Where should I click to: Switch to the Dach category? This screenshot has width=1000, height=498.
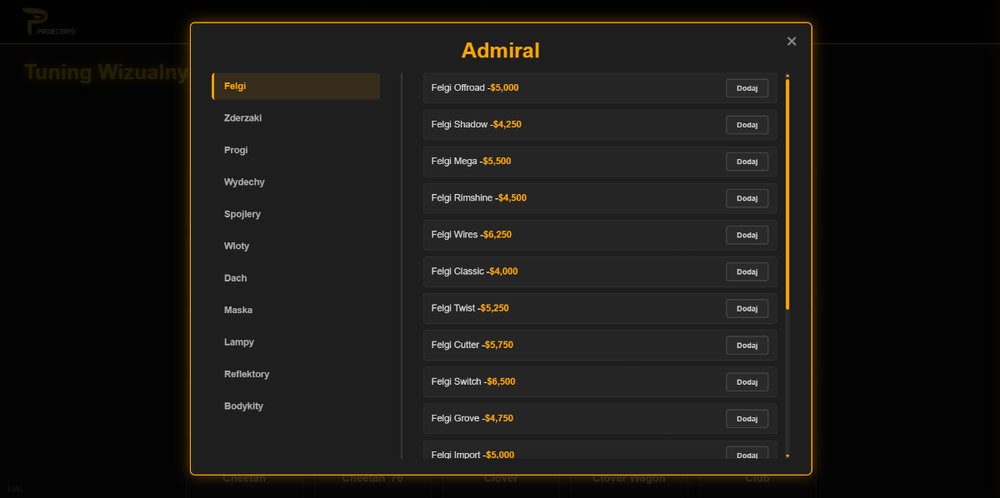click(x=296, y=278)
